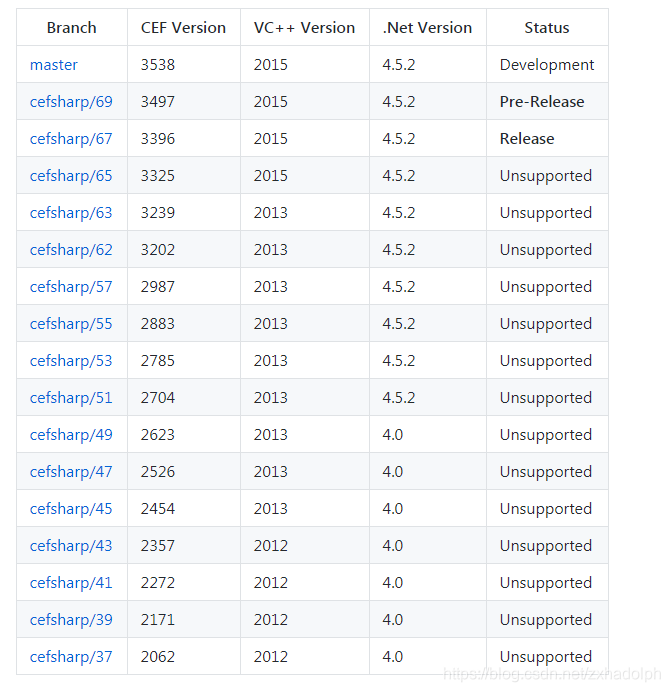Select the Unsupported status for cefsharp/37
Screen dimensions: 670x692
tap(546, 658)
